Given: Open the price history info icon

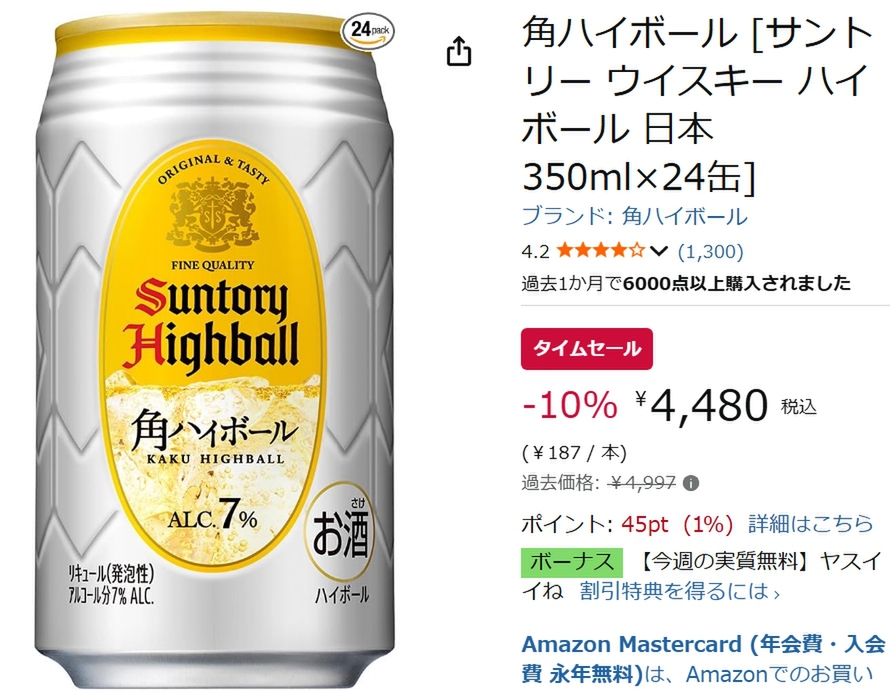Looking at the screenshot, I should tap(691, 484).
